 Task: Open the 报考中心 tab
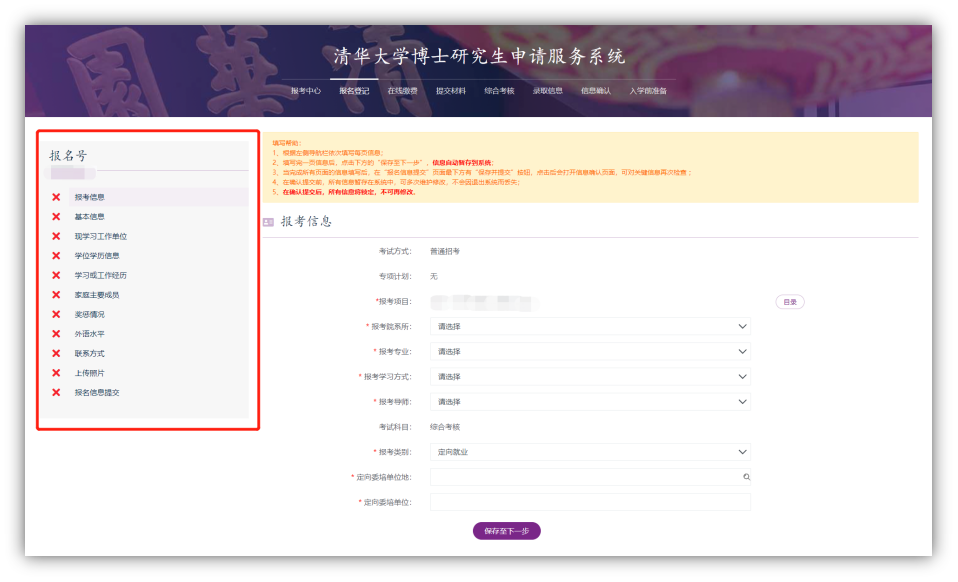tap(305, 91)
